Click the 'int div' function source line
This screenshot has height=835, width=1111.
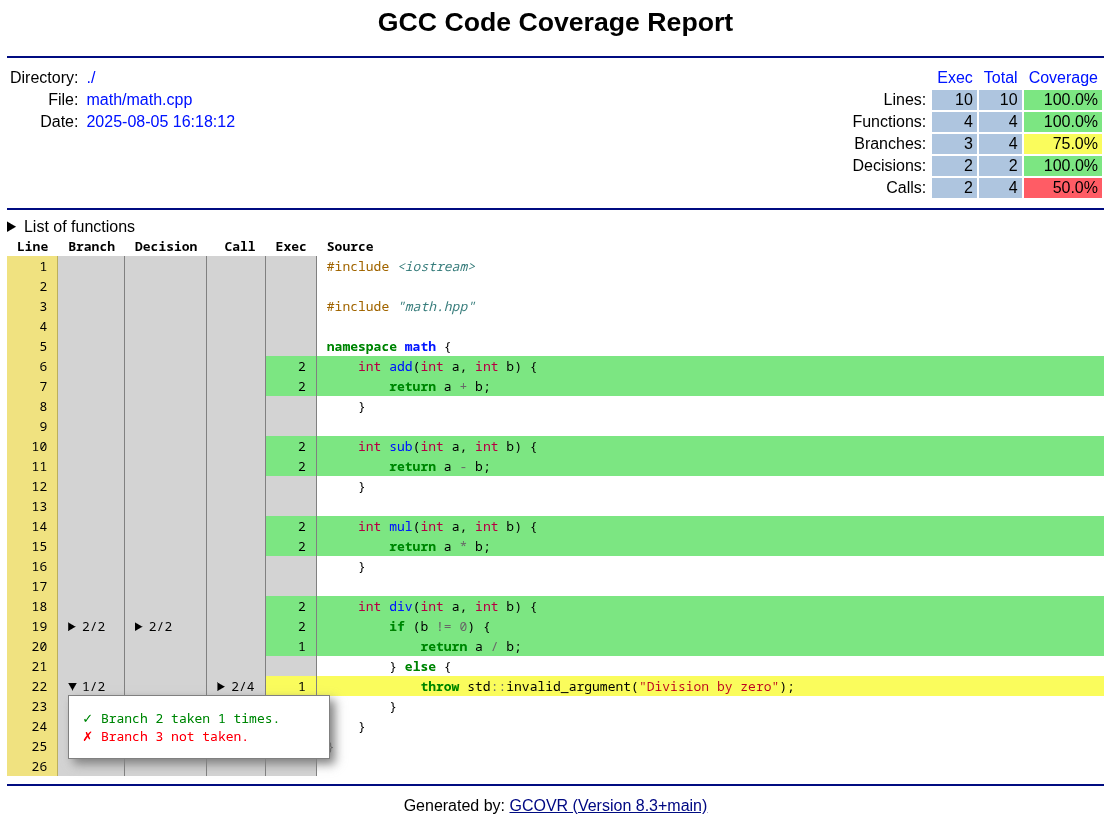pos(447,607)
